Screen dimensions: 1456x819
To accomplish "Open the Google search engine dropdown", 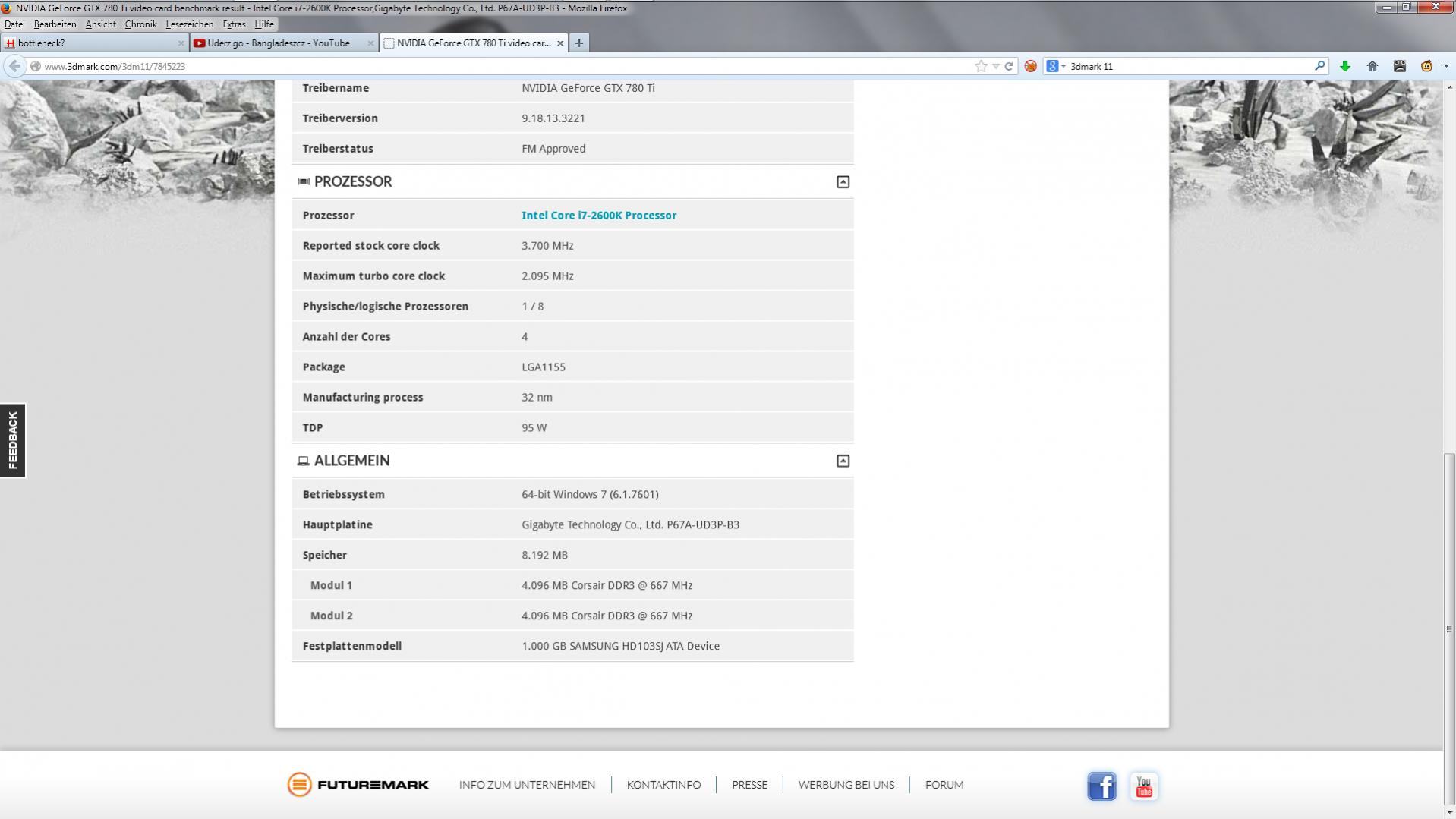I will click(1056, 66).
